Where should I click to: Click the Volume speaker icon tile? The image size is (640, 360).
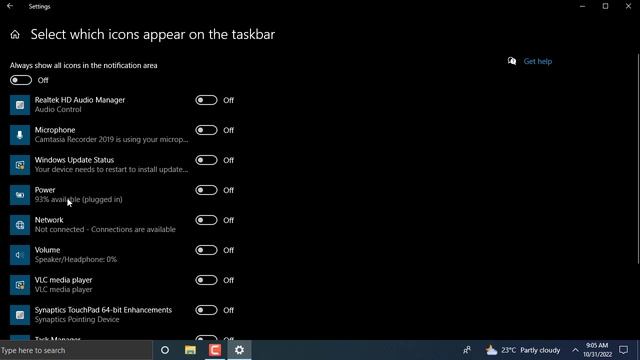coord(20,255)
